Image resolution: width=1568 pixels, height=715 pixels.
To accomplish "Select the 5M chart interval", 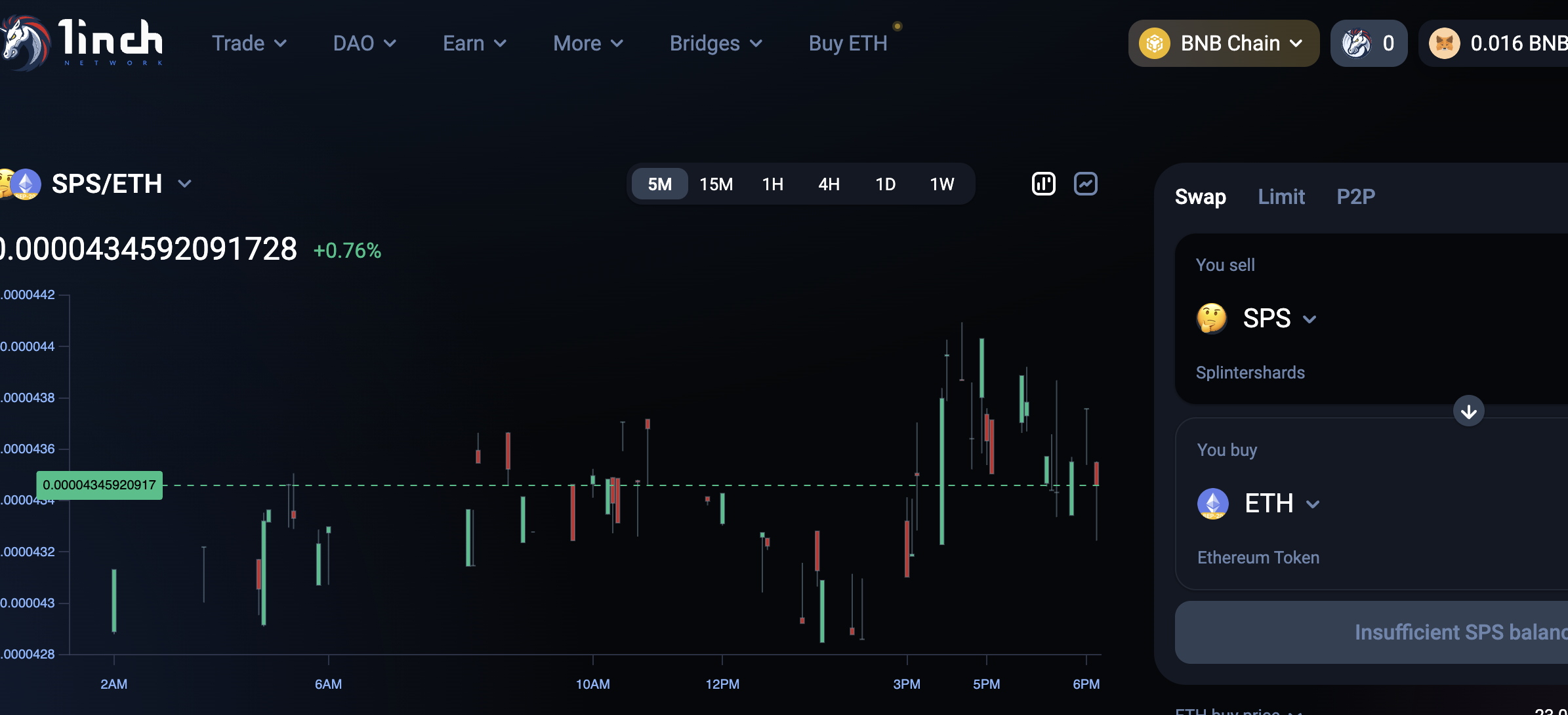I will [x=659, y=184].
